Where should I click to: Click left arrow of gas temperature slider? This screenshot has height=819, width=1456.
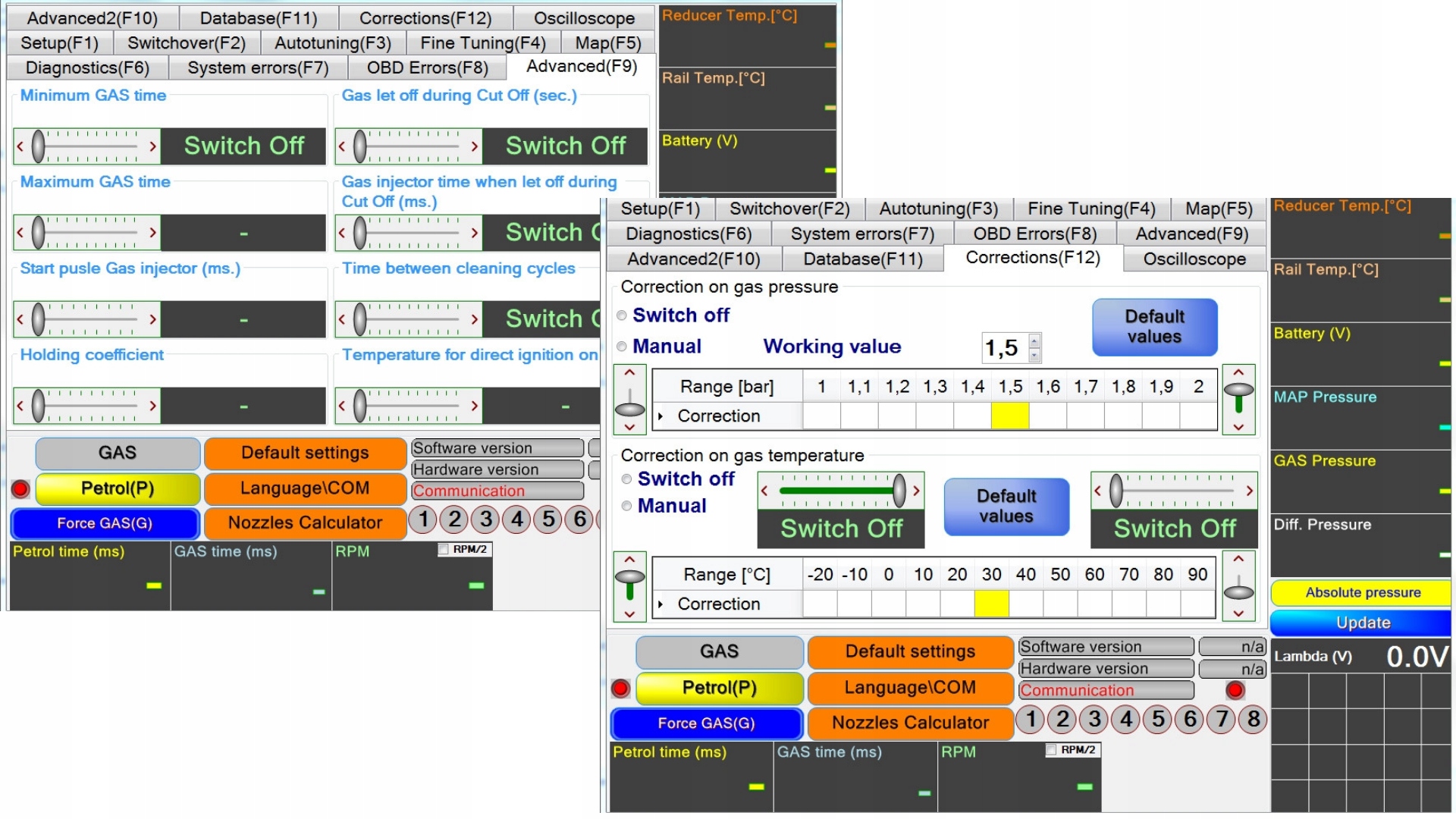tap(764, 491)
